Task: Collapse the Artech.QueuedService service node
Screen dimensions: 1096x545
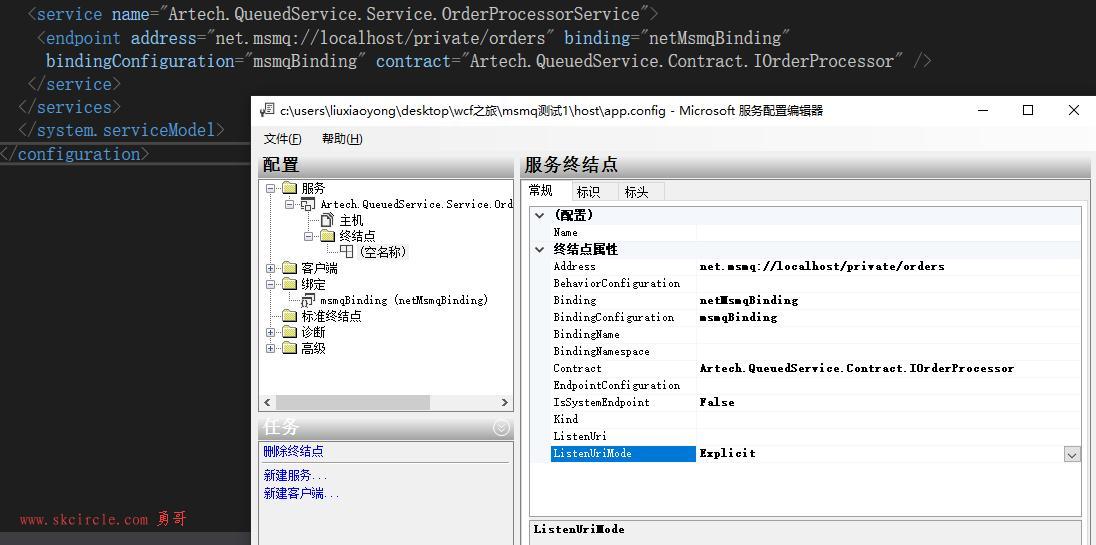Action: point(289,204)
